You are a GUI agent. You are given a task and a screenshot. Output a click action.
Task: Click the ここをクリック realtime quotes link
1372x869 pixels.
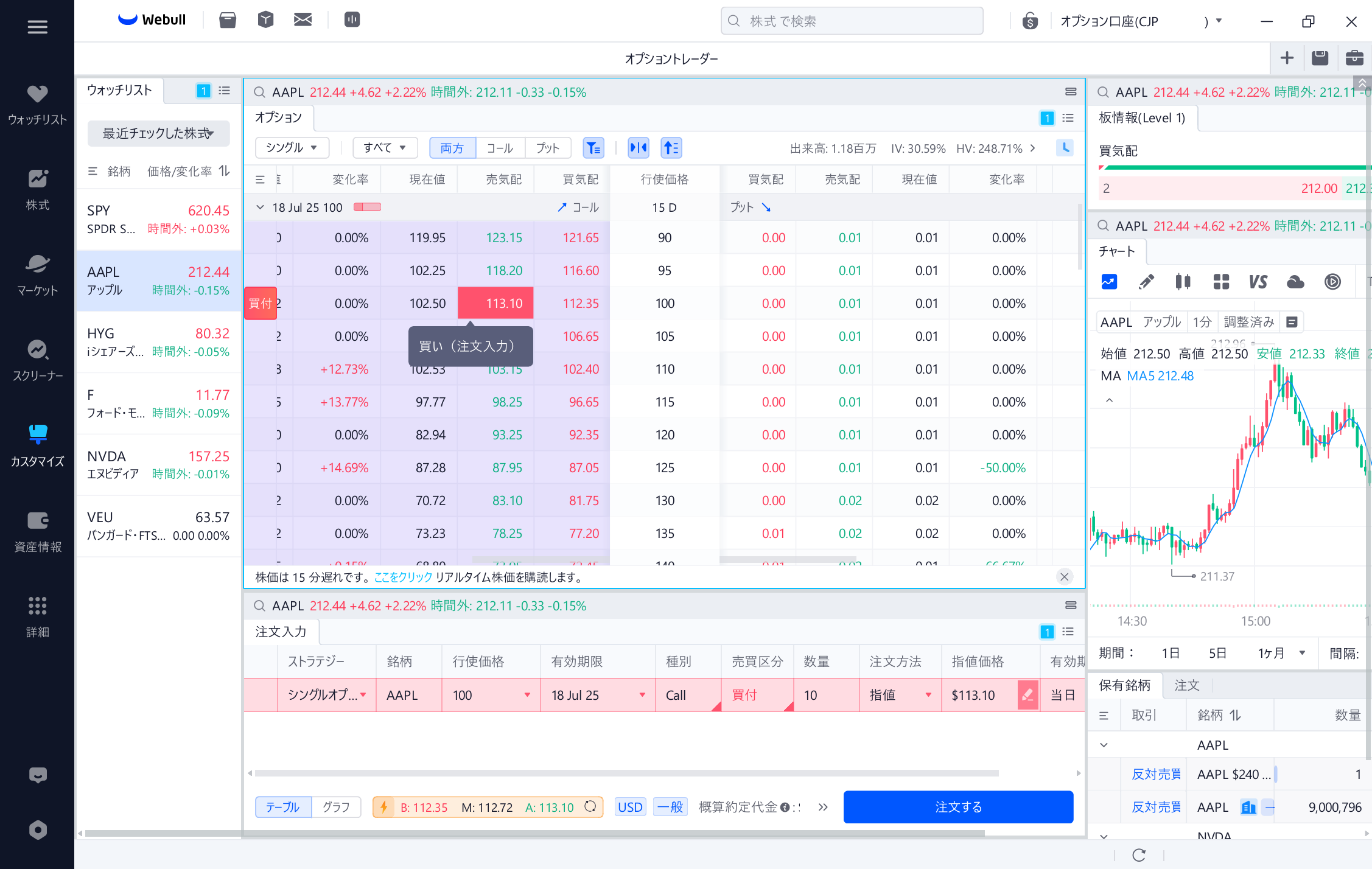(x=403, y=577)
